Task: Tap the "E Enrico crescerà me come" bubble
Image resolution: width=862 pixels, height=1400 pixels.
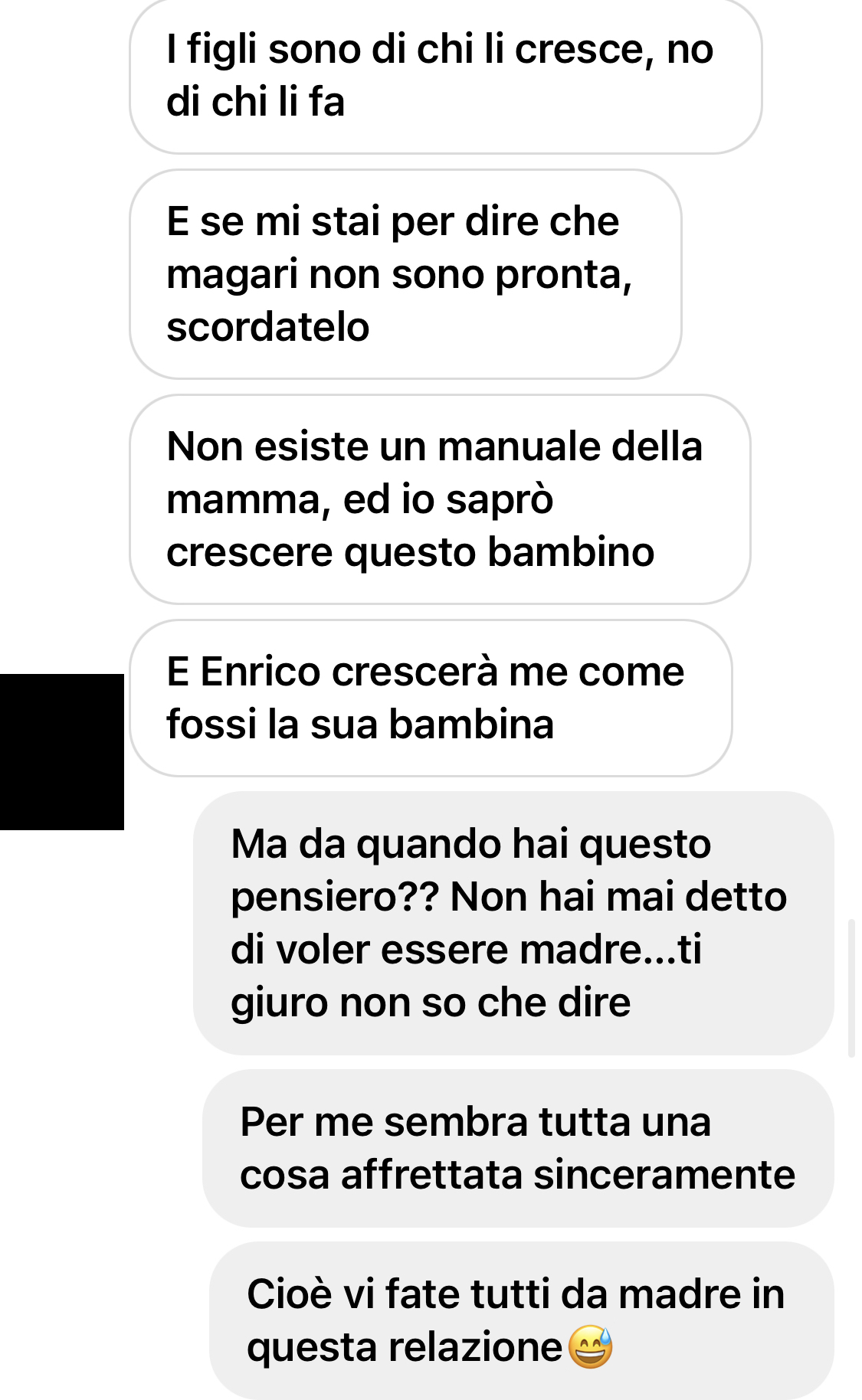Action: [431, 698]
